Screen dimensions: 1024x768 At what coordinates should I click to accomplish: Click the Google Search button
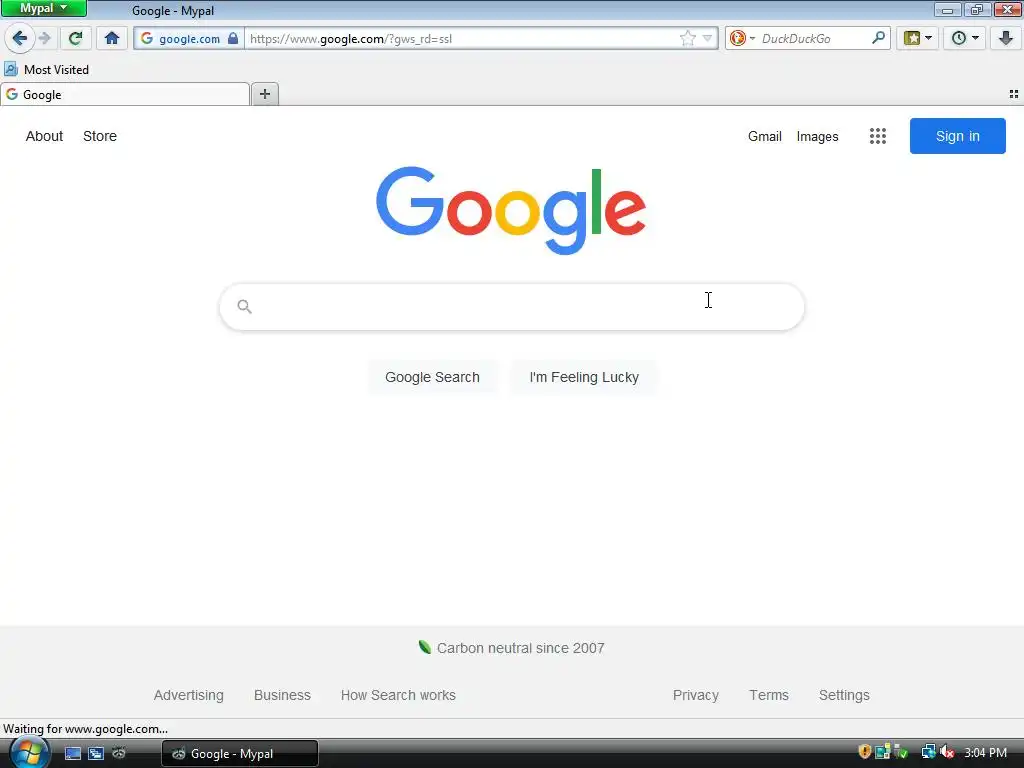click(x=432, y=377)
